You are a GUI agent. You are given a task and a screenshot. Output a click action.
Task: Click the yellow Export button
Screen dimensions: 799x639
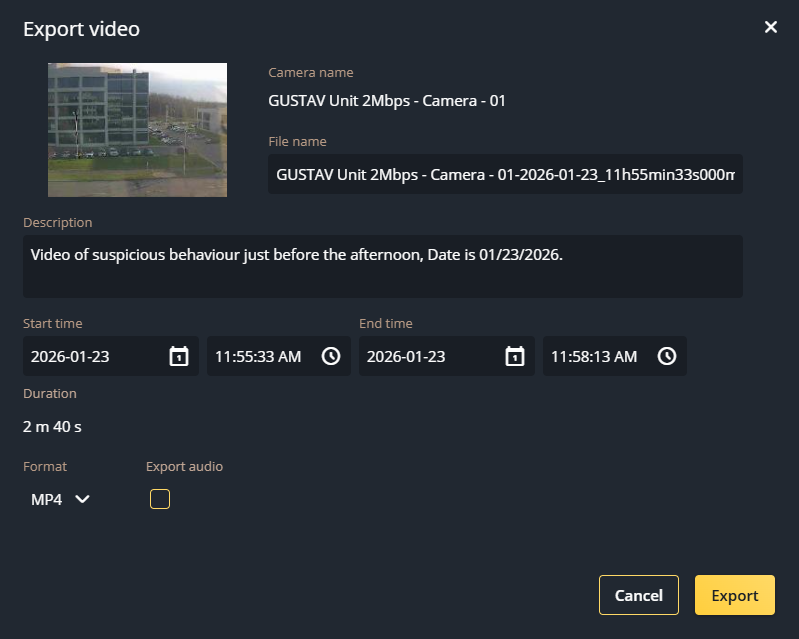(734, 595)
